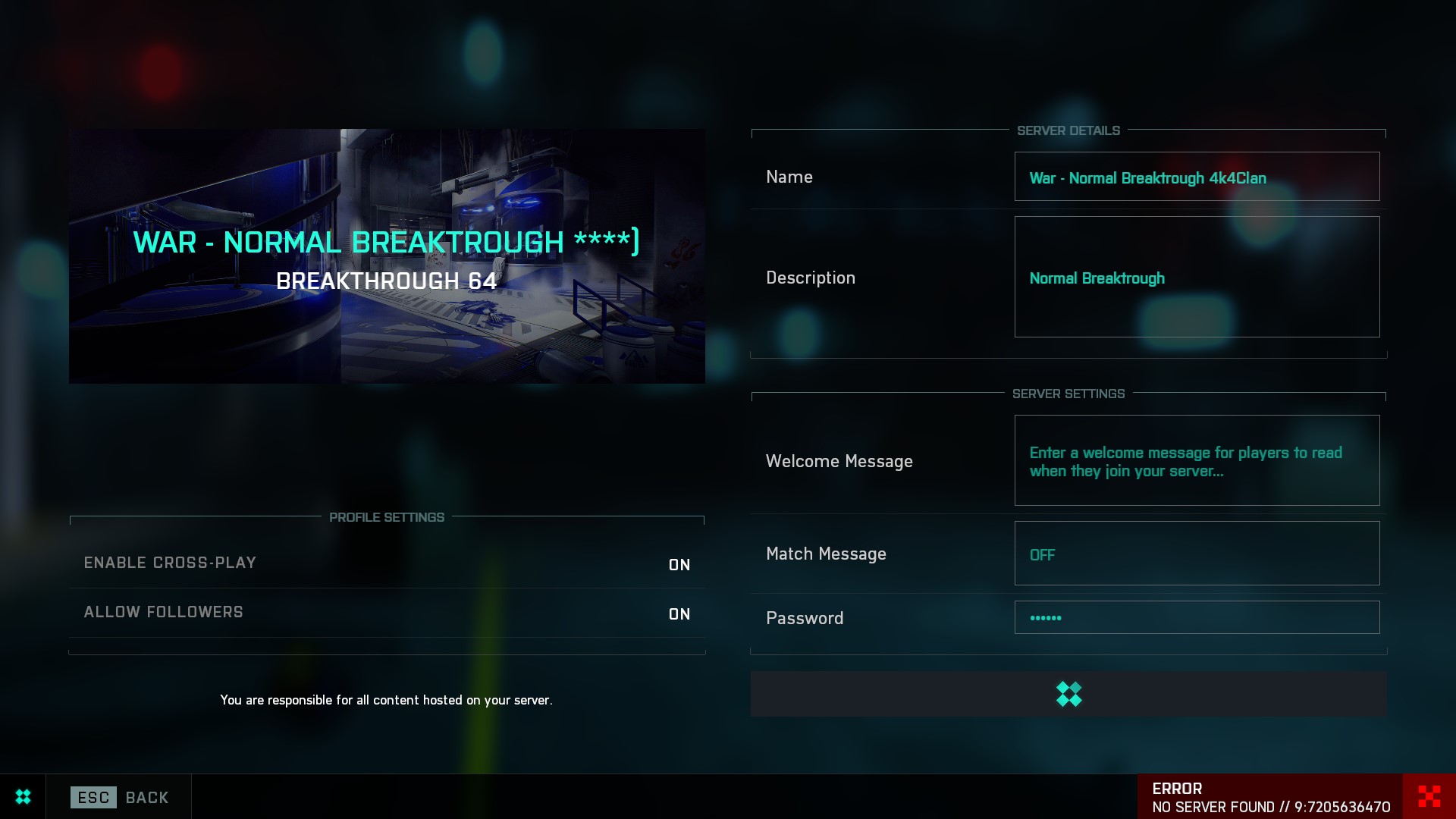1456x819 pixels.
Task: Click the Password label
Action: [805, 618]
